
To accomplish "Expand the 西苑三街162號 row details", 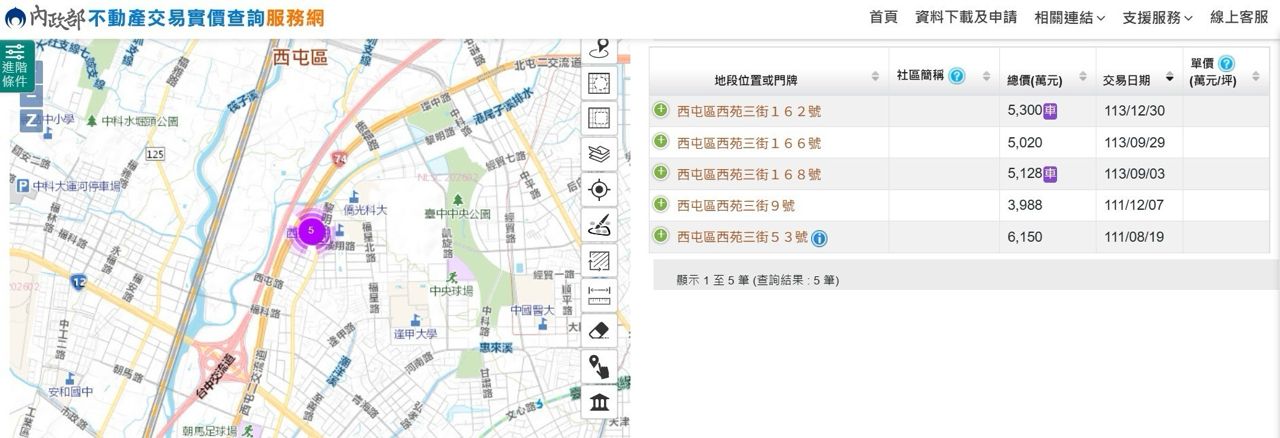I will tap(660, 111).
